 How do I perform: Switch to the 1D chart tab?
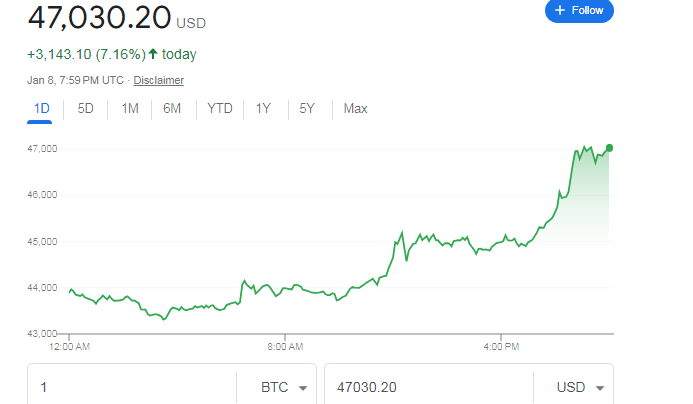coord(42,109)
